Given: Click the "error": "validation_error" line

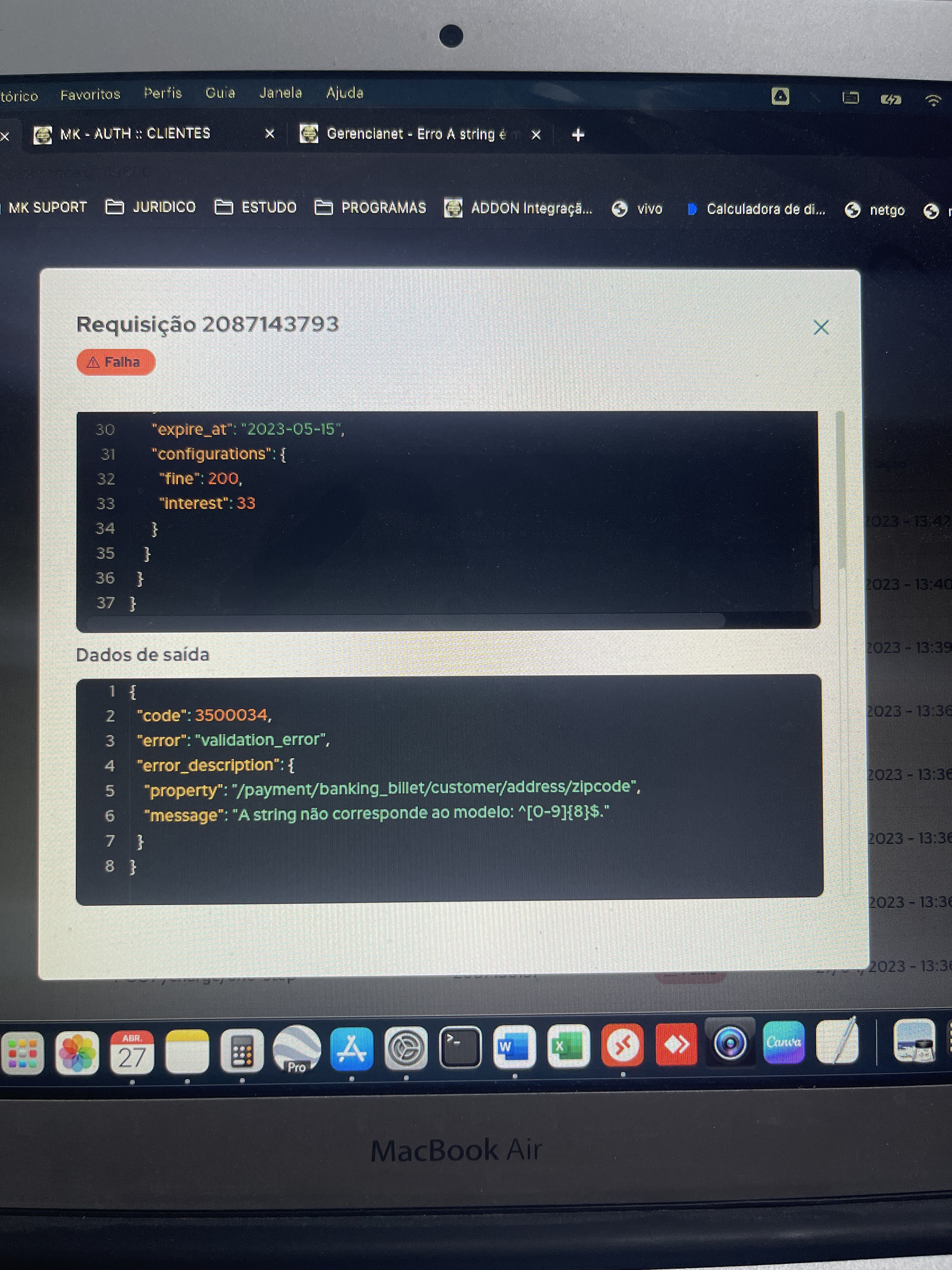Looking at the screenshot, I should (234, 740).
